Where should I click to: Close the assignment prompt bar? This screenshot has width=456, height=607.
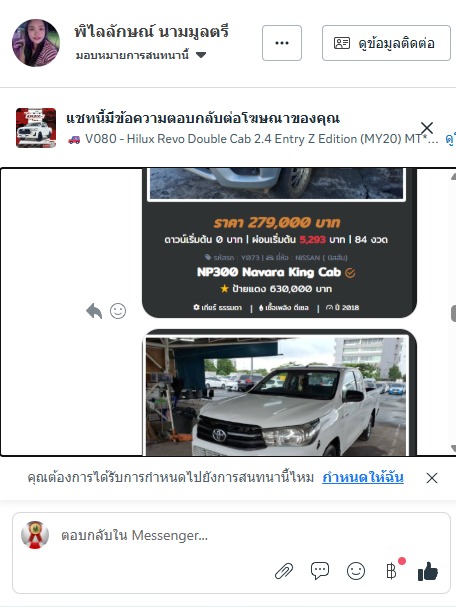pyautogui.click(x=432, y=478)
